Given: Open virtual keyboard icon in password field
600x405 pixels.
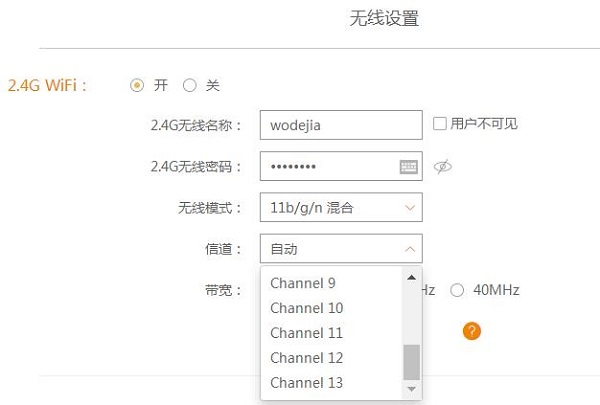Looking at the screenshot, I should click(x=408, y=167).
